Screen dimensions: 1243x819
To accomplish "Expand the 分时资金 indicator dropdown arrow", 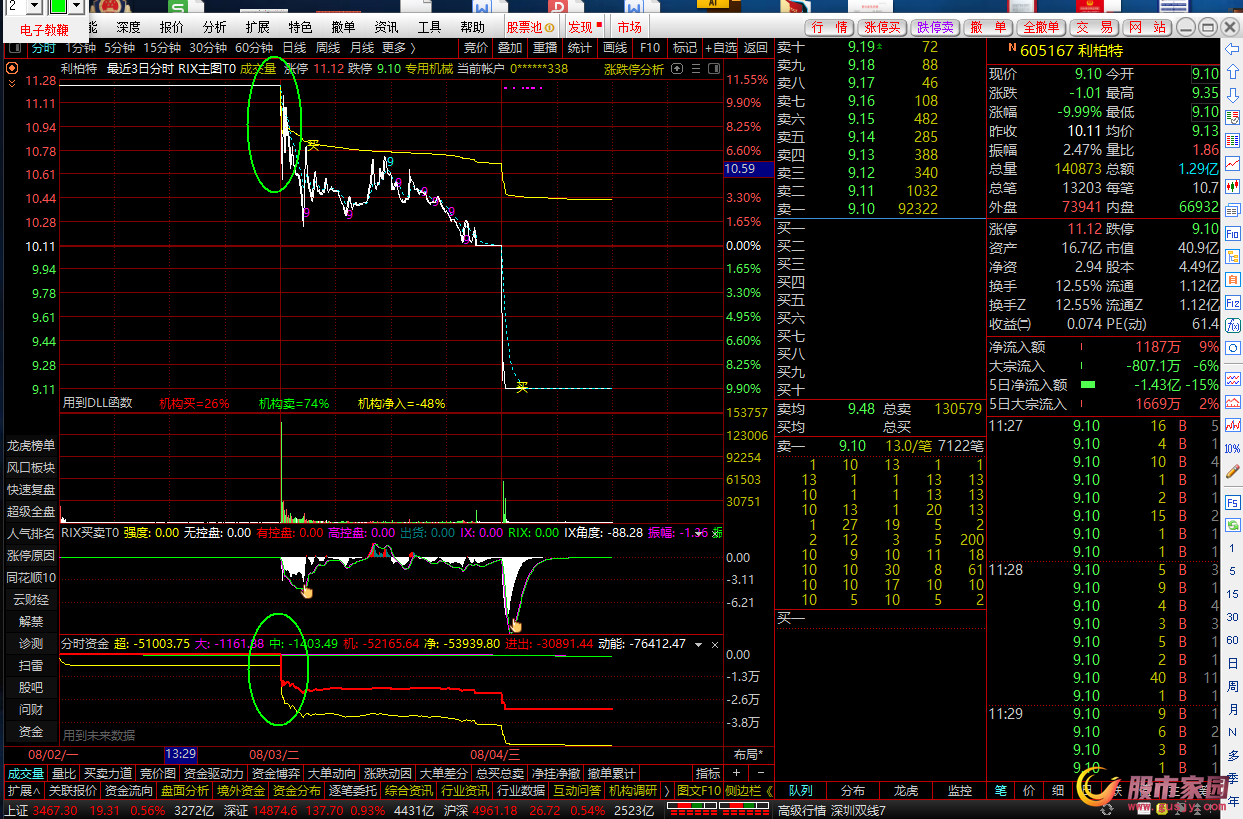I will [x=699, y=644].
